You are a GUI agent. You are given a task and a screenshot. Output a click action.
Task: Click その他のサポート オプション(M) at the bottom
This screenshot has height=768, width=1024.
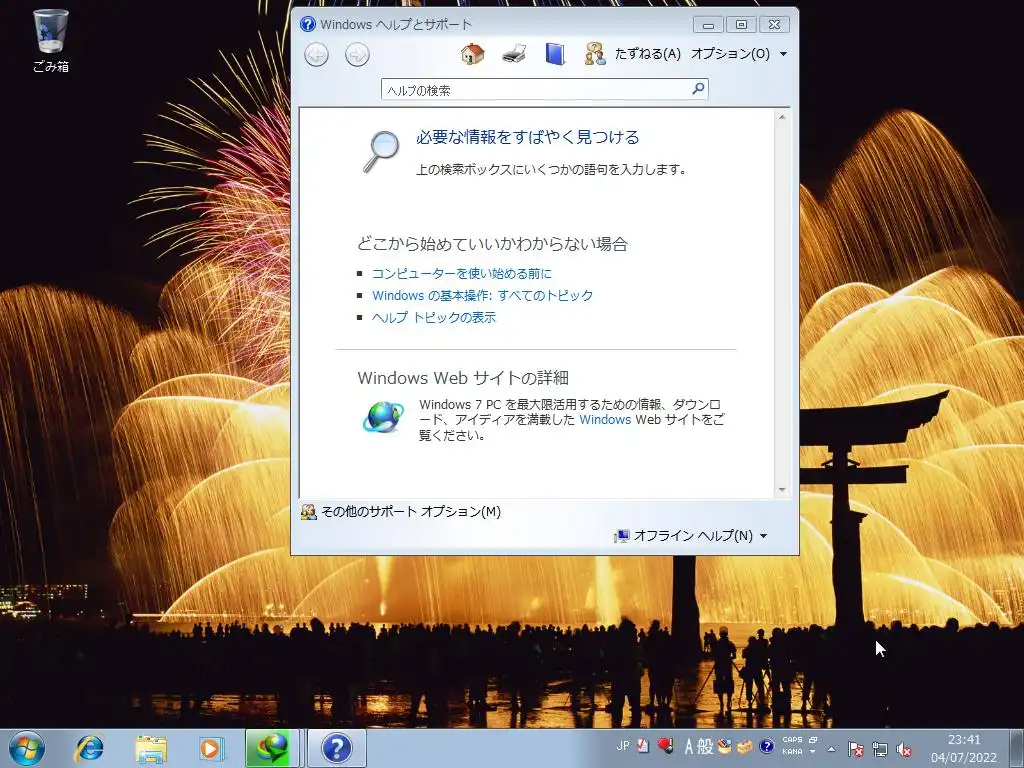point(401,512)
